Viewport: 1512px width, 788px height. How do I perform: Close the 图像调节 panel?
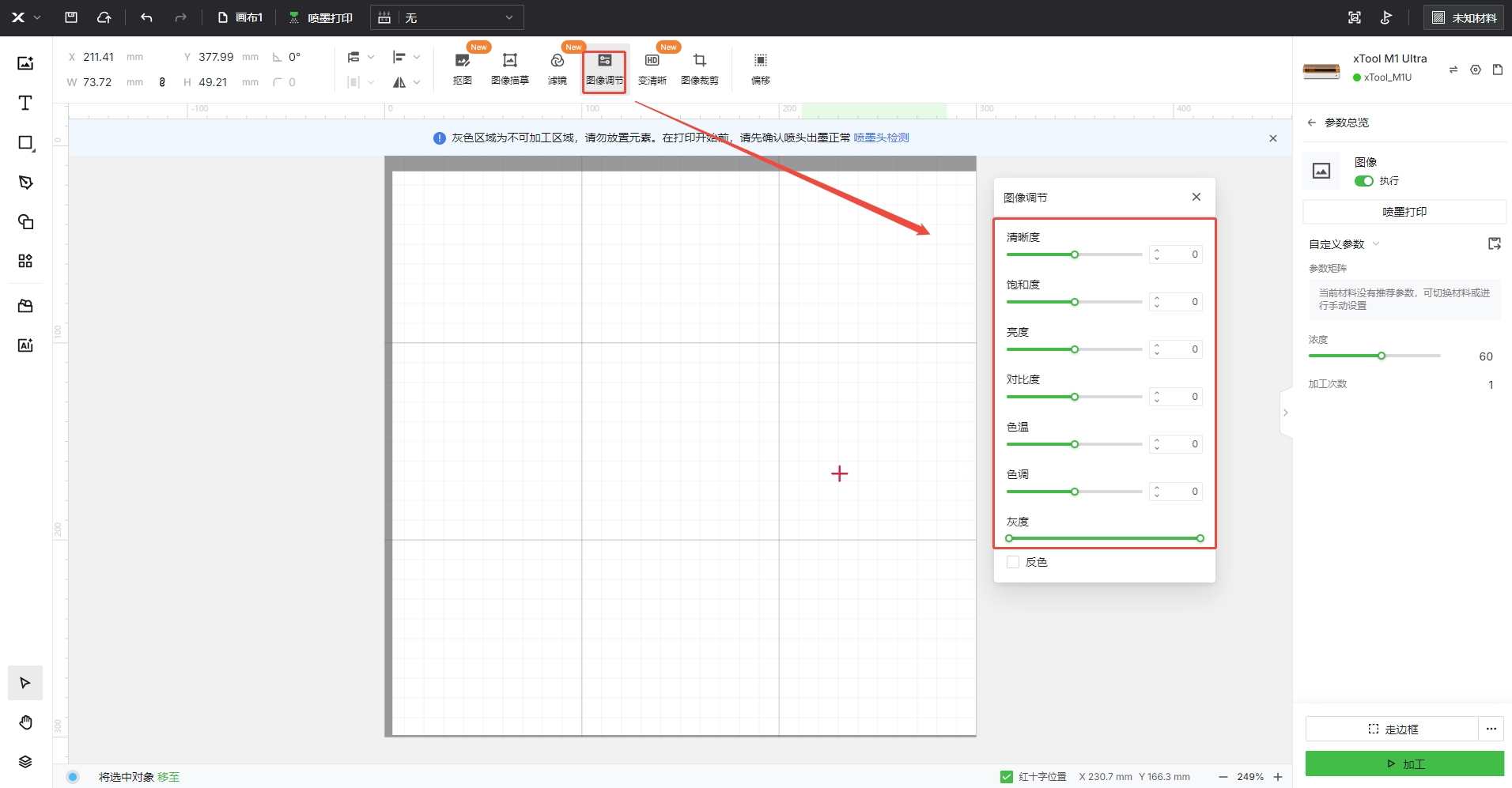coord(1196,197)
